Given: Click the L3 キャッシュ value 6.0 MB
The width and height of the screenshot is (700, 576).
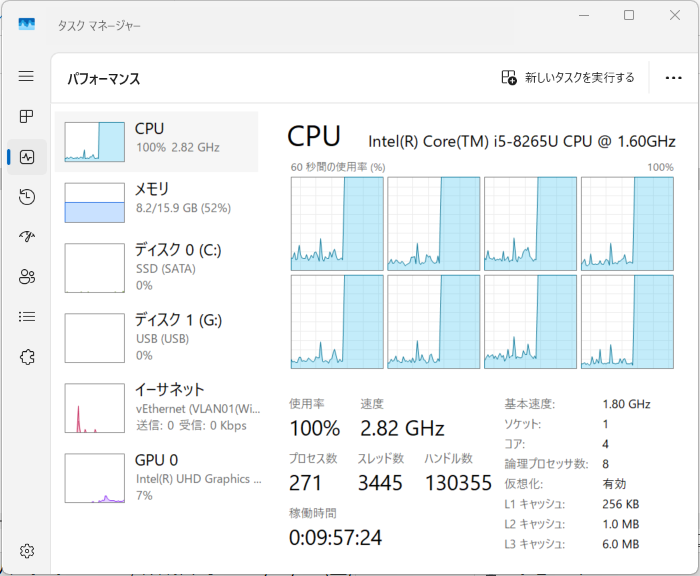Looking at the screenshot, I should coord(621,544).
